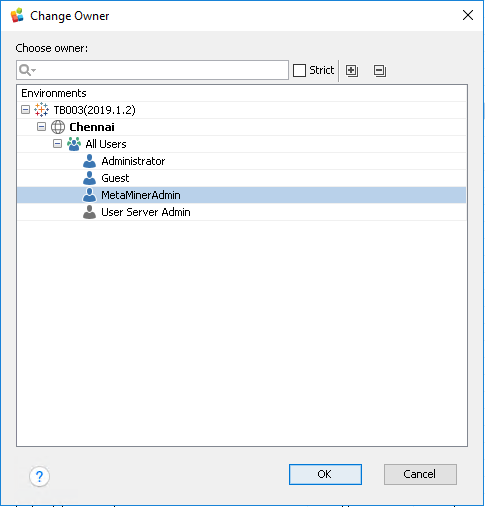Click the grey User Server Admin icon
The image size is (485, 507).
click(89, 212)
